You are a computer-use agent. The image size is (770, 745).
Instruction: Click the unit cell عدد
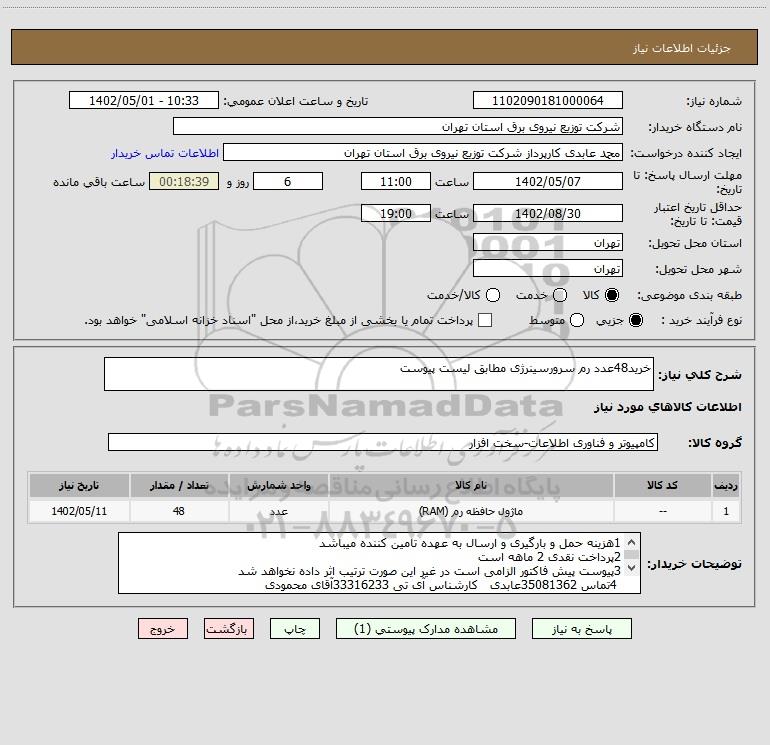coord(278,511)
